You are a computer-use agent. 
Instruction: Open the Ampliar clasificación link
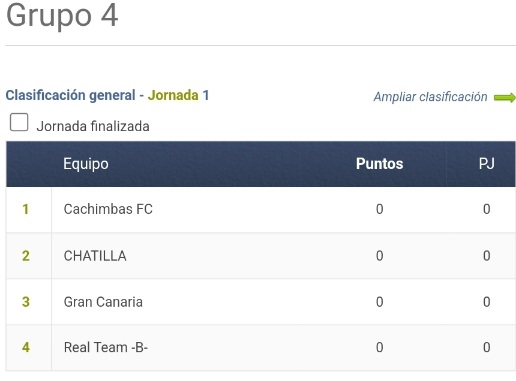tap(430, 97)
